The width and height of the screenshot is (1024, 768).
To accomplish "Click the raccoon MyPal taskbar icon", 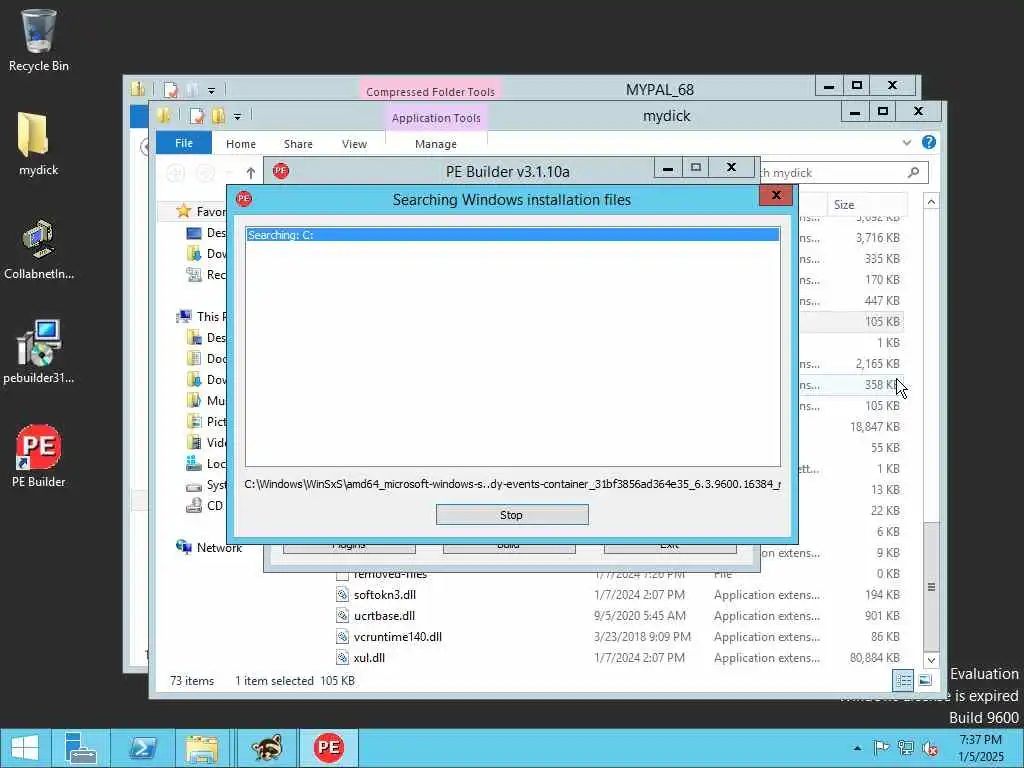I will (266, 748).
